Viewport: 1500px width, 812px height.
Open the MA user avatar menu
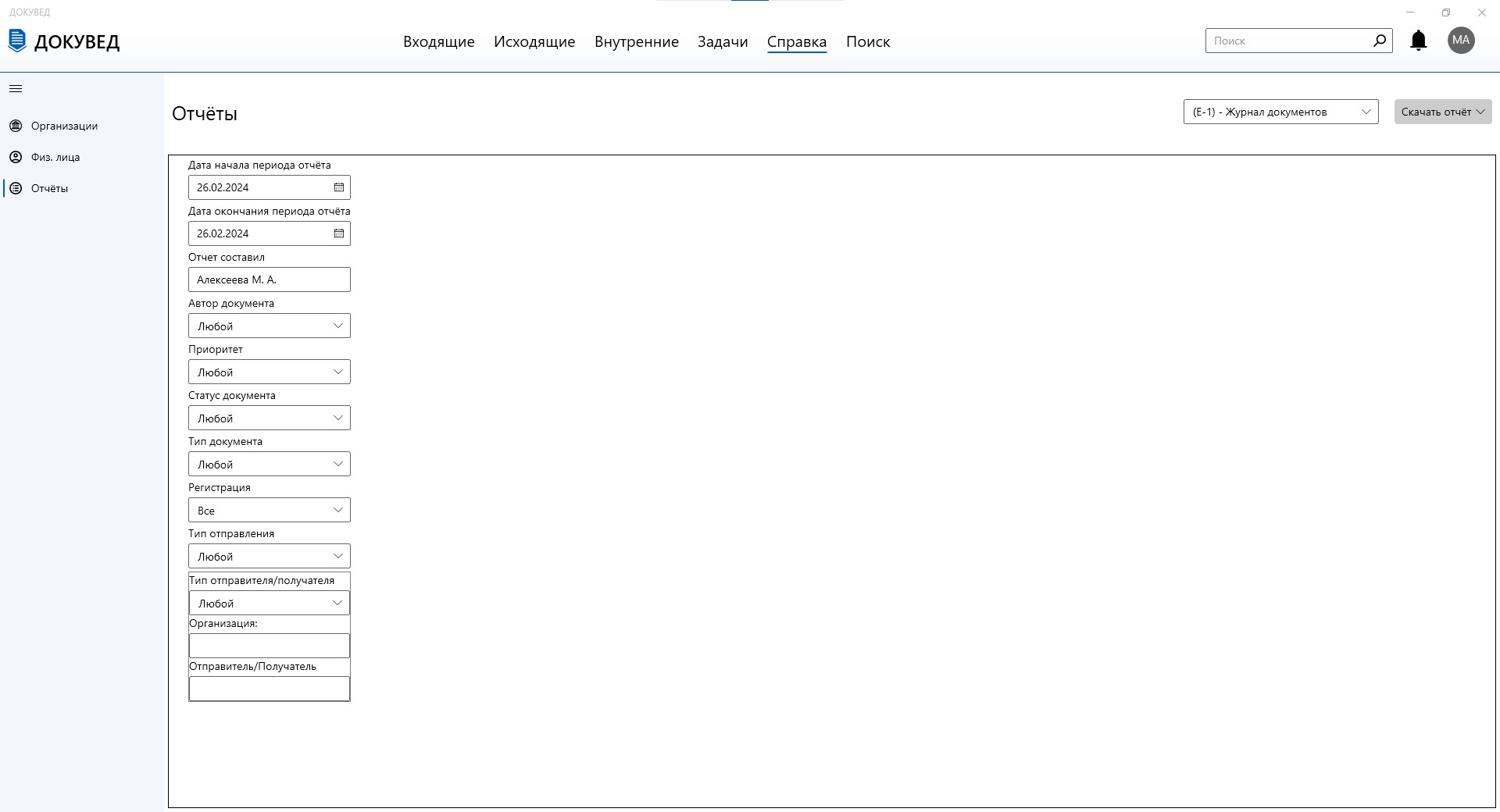(1460, 40)
